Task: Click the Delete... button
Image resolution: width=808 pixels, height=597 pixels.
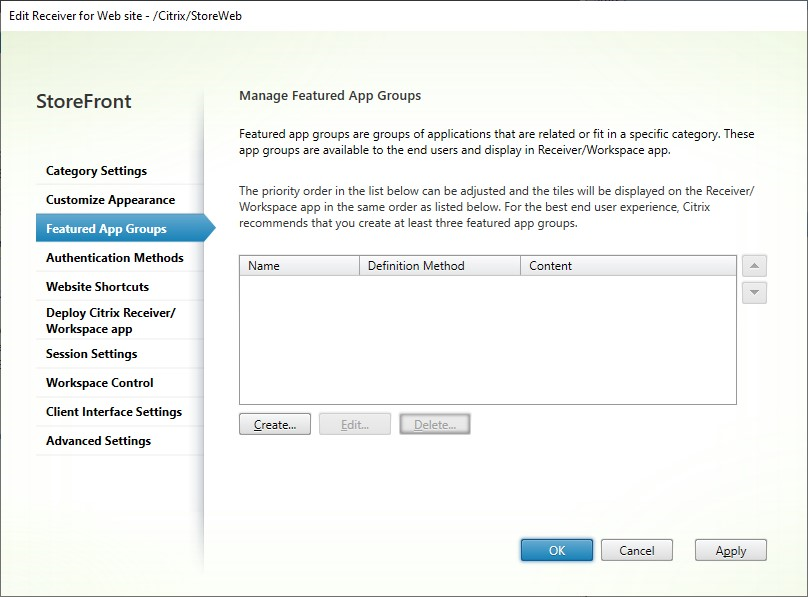Action: 434,424
